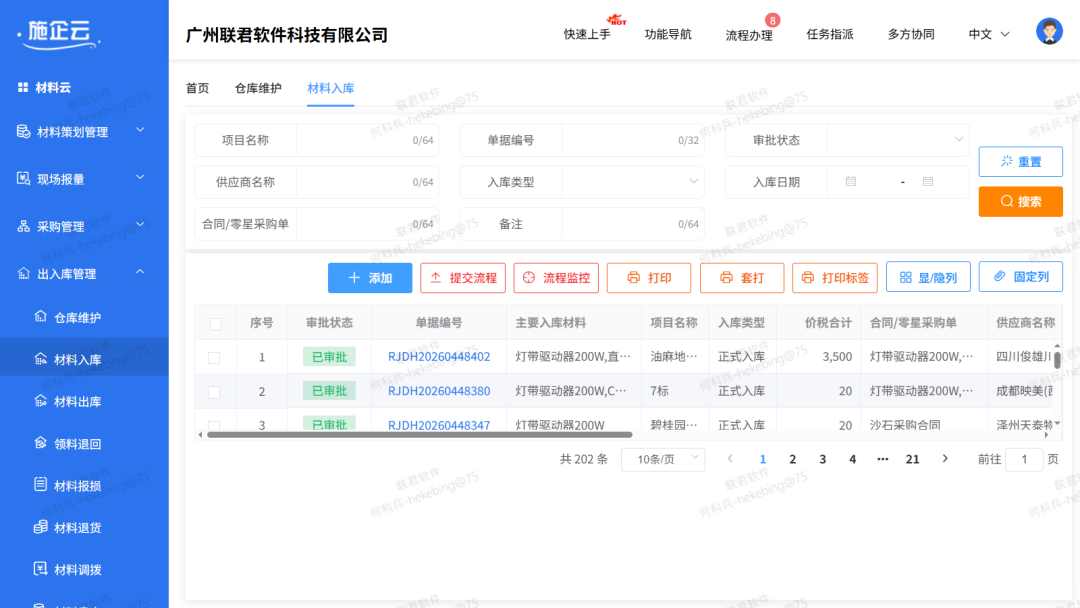Click the 采购管理 sidebar icon
The height and width of the screenshot is (608, 1080).
coord(23,227)
